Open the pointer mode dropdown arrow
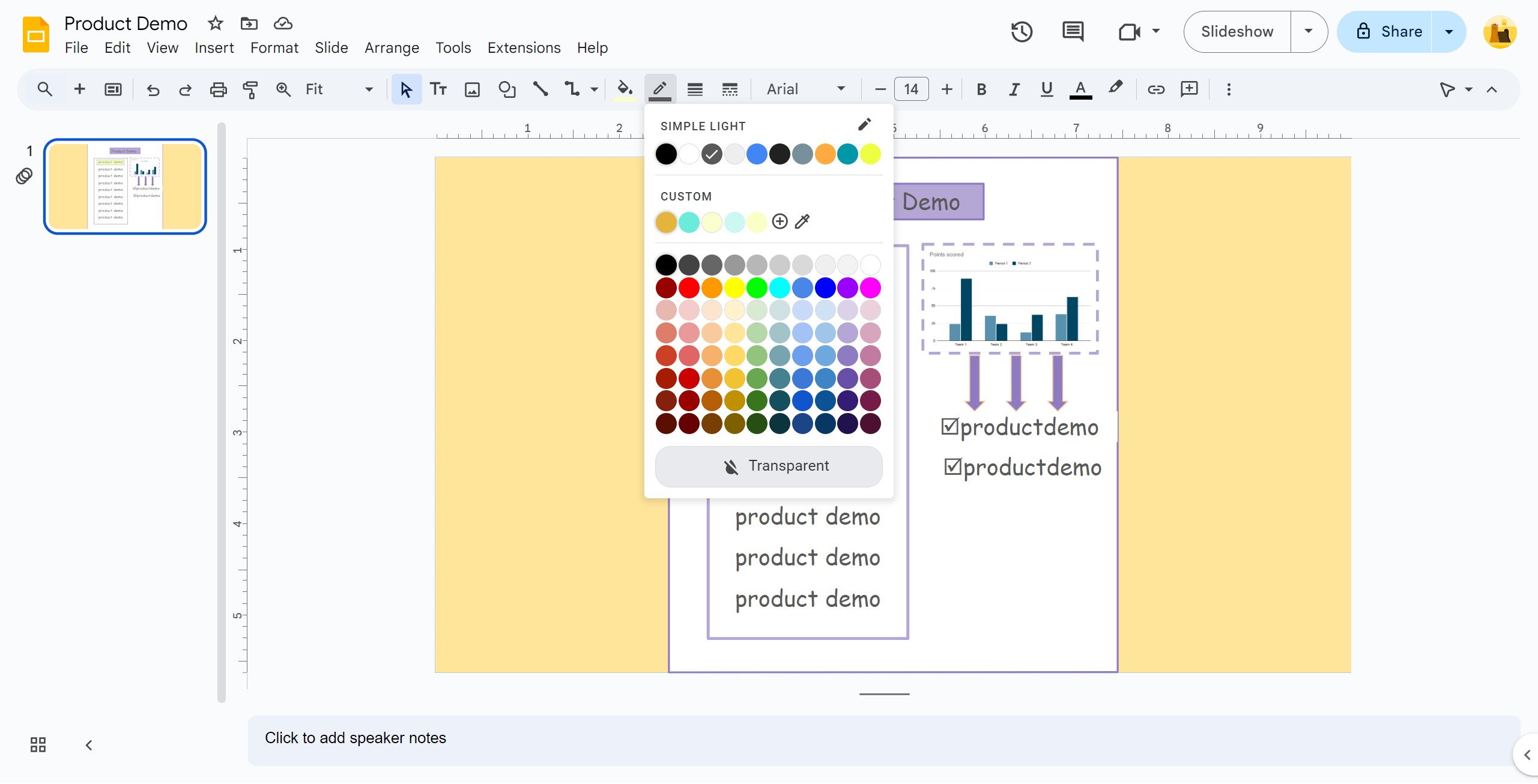1538x784 pixels. [1469, 89]
